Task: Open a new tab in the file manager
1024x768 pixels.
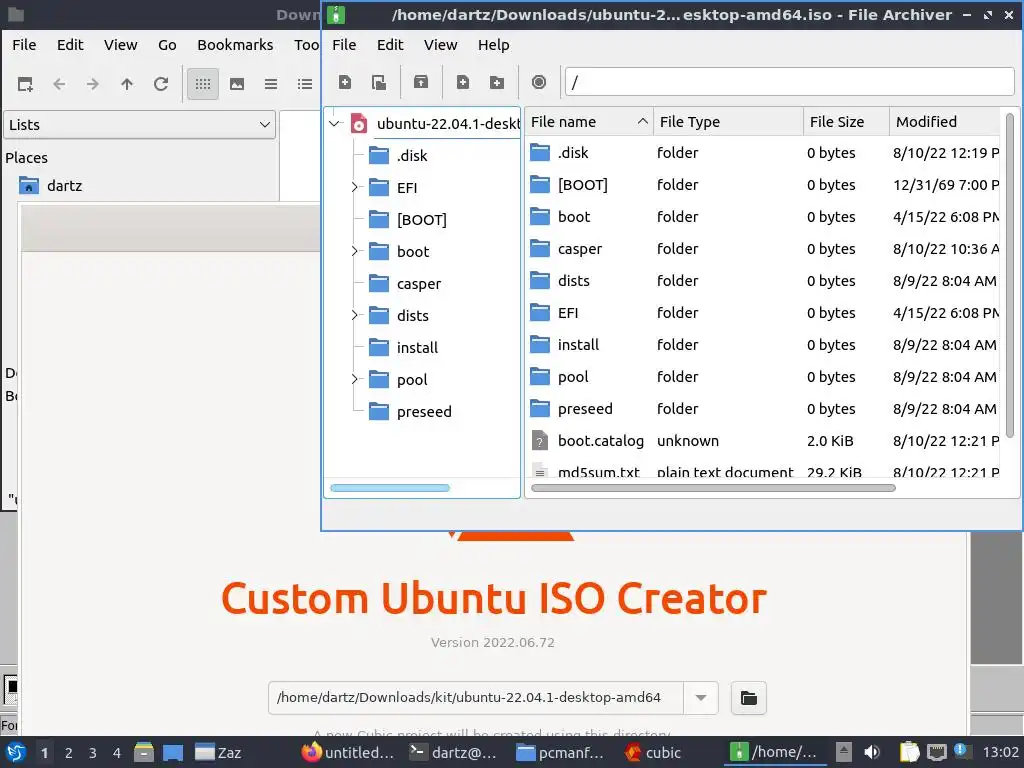Action: click(x=25, y=84)
